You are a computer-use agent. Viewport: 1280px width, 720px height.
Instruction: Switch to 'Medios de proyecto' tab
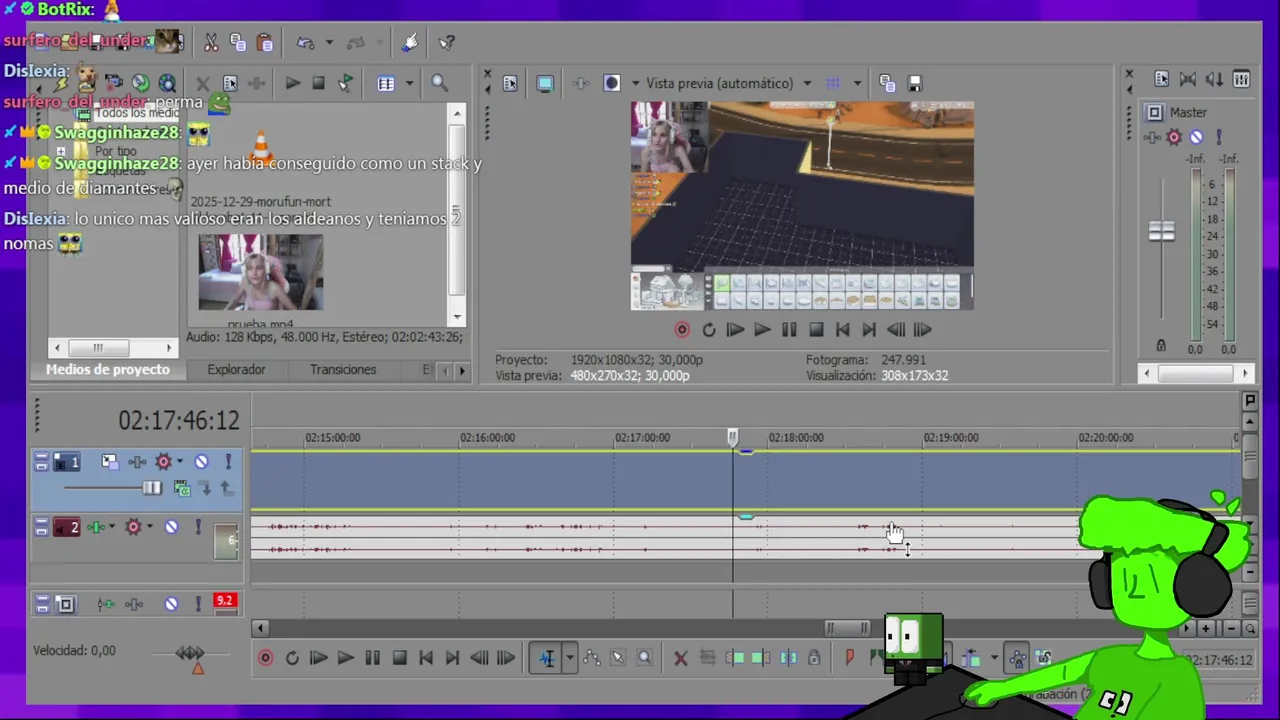[x=108, y=369]
